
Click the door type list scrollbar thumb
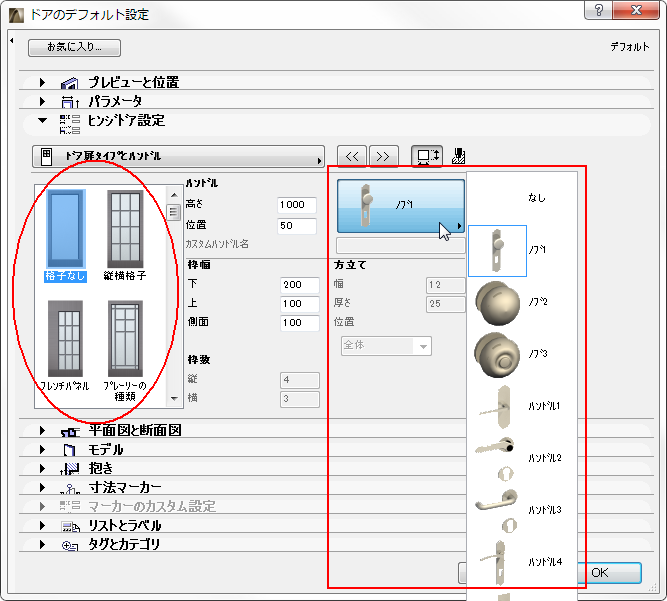click(x=174, y=211)
